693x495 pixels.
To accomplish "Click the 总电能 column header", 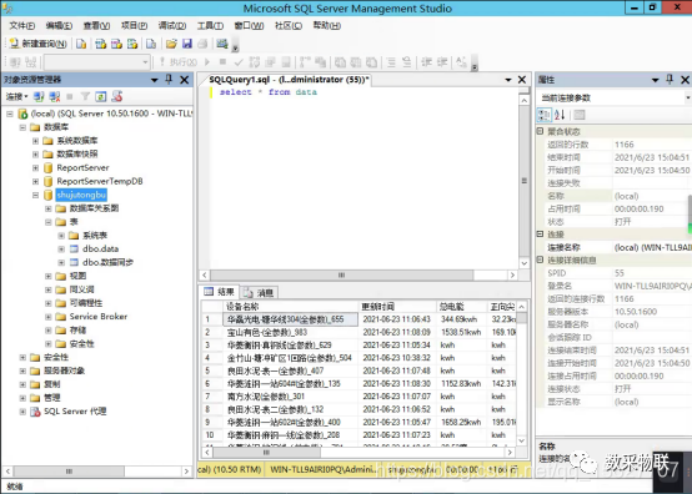I will pyautogui.click(x=461, y=307).
